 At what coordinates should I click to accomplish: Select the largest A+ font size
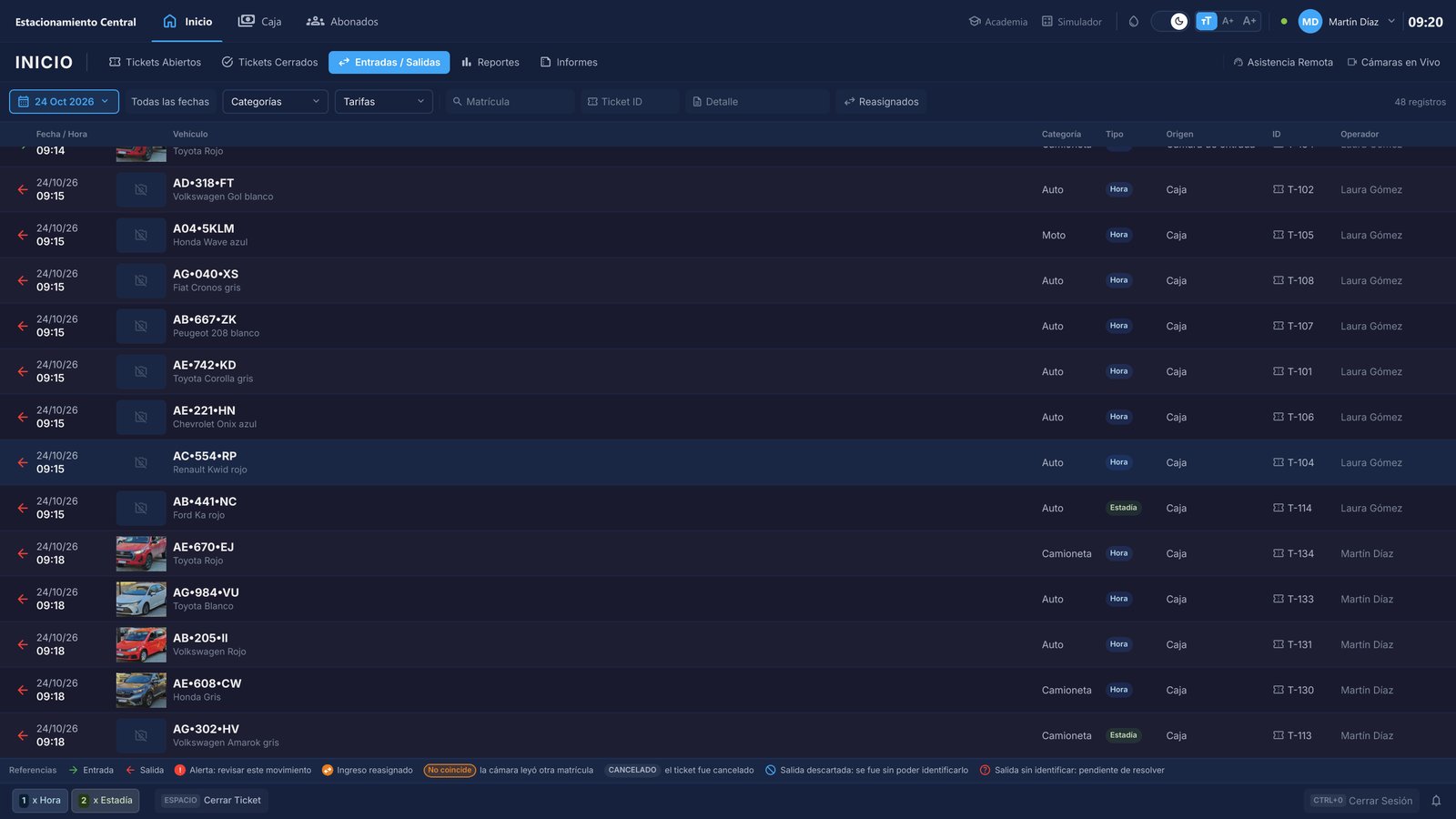click(1249, 21)
